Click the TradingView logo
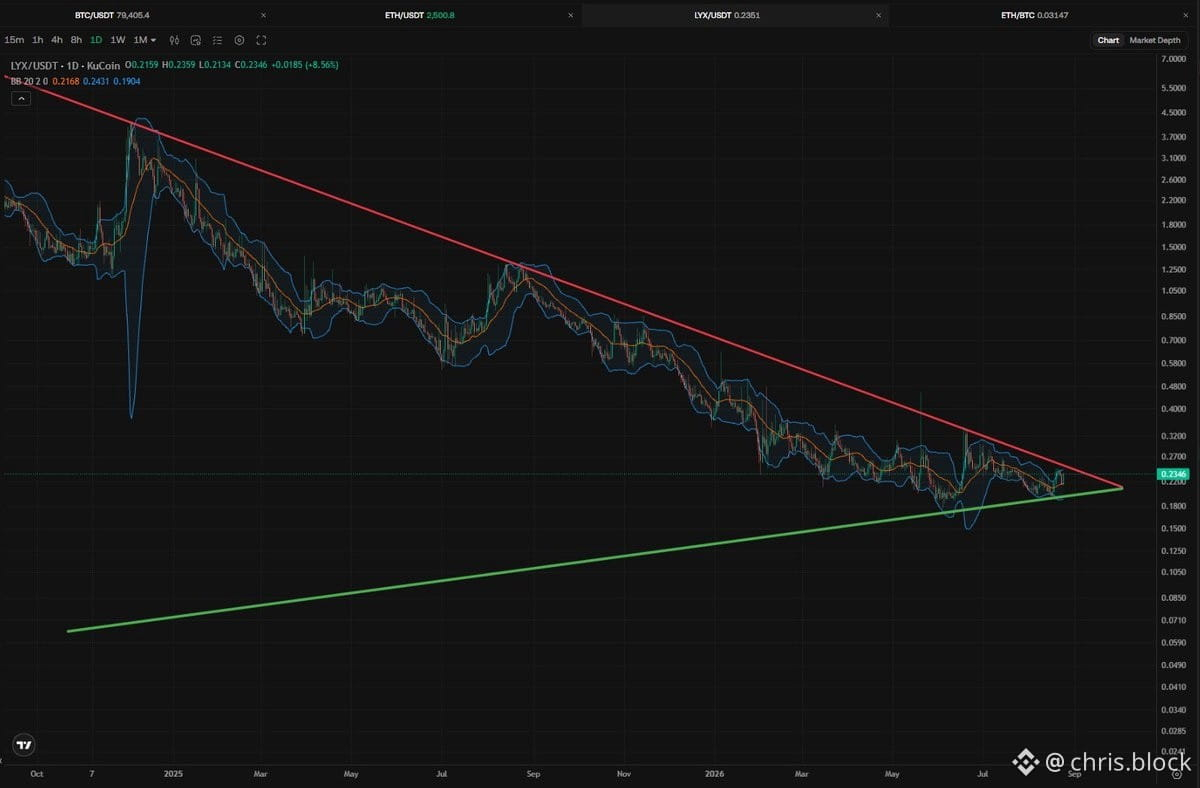The width and height of the screenshot is (1200, 788). pyautogui.click(x=23, y=745)
